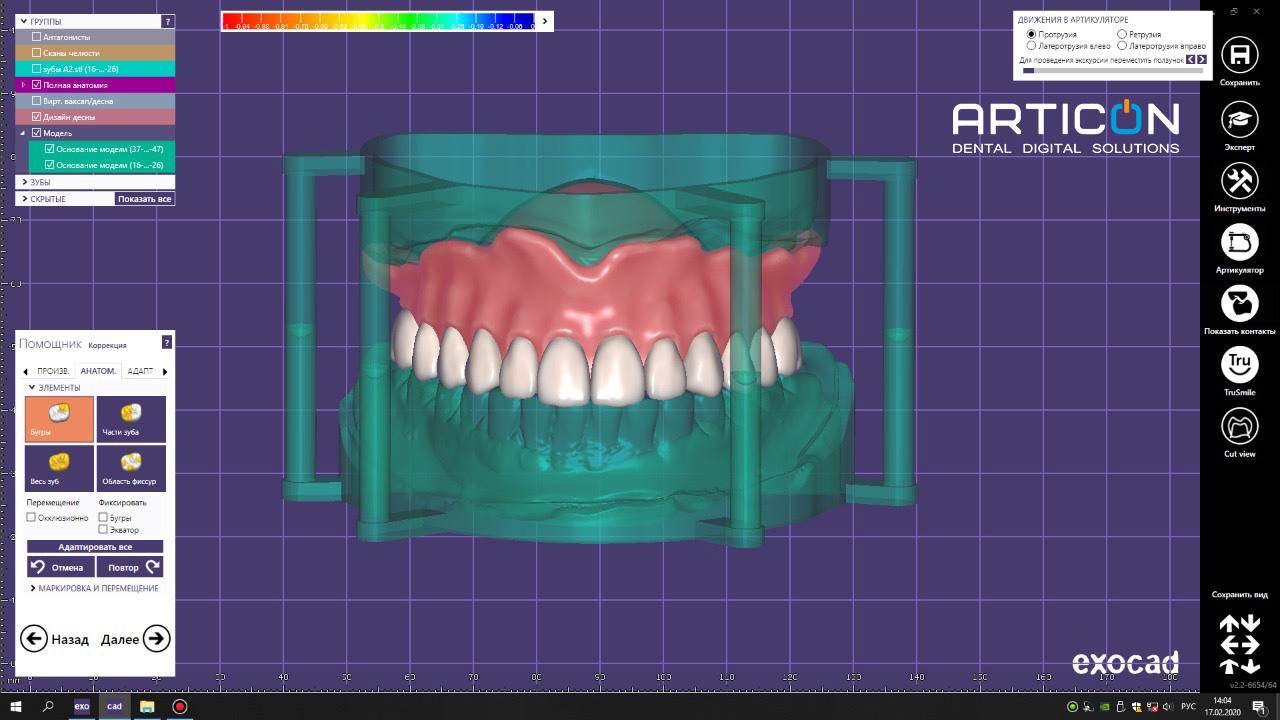The width and height of the screenshot is (1280, 720).
Task: Select Латеротрузия влево radio button
Action: click(1032, 46)
